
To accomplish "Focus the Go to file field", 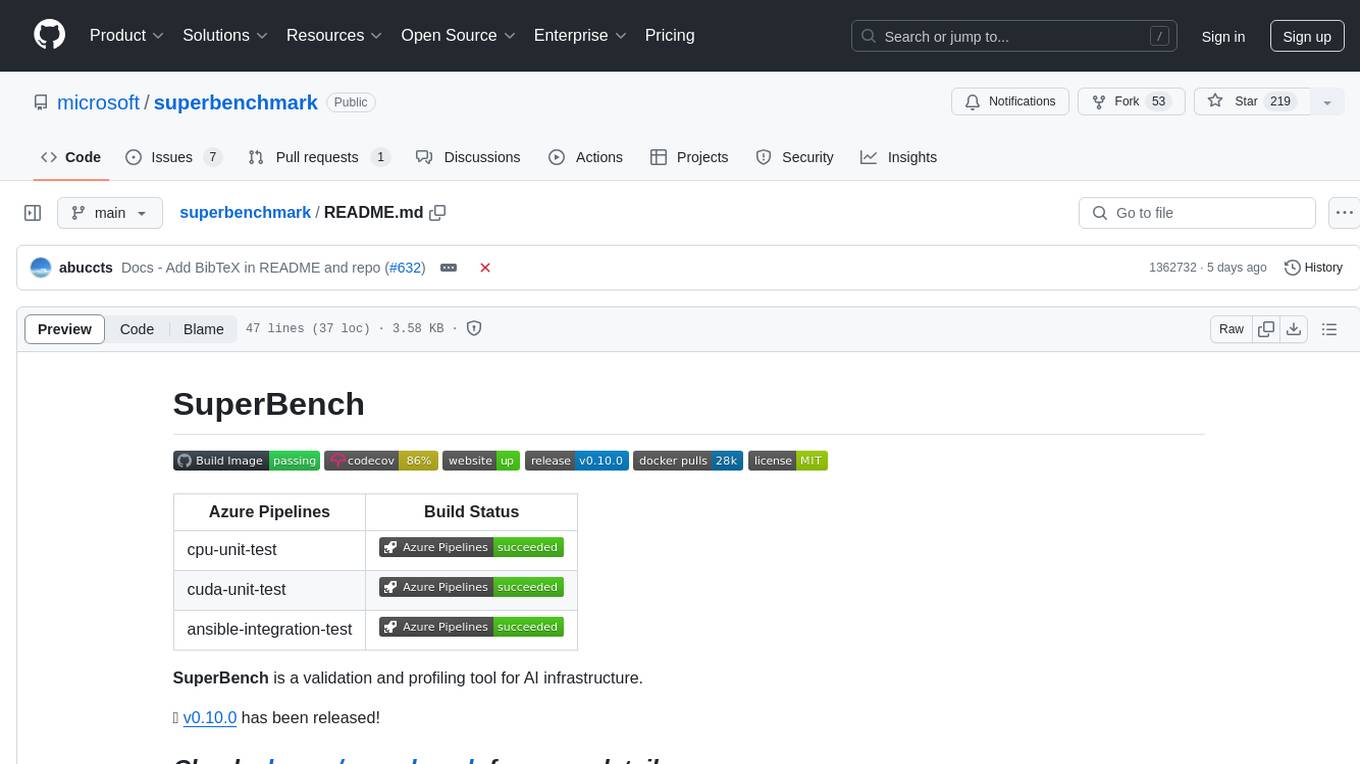I will tap(1197, 213).
